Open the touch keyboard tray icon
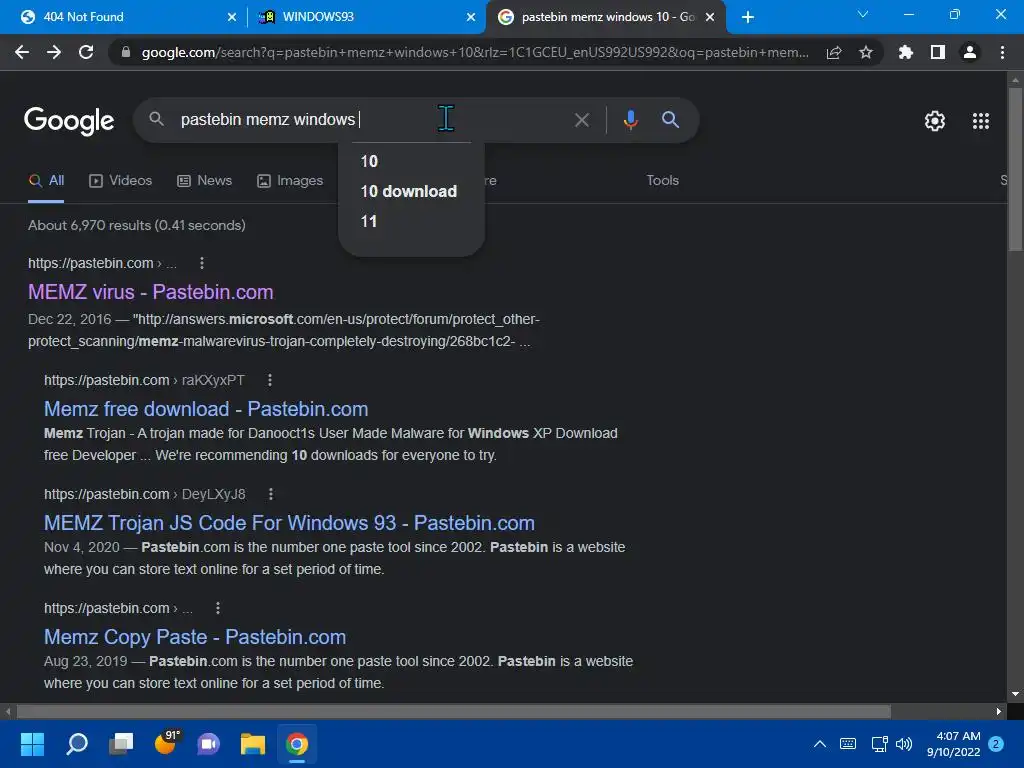The width and height of the screenshot is (1024, 768). pyautogui.click(x=848, y=744)
